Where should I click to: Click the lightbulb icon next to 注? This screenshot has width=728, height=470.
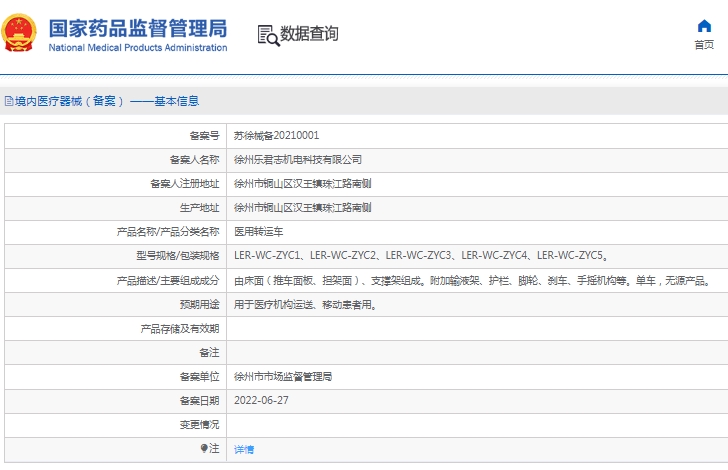[x=204, y=448]
